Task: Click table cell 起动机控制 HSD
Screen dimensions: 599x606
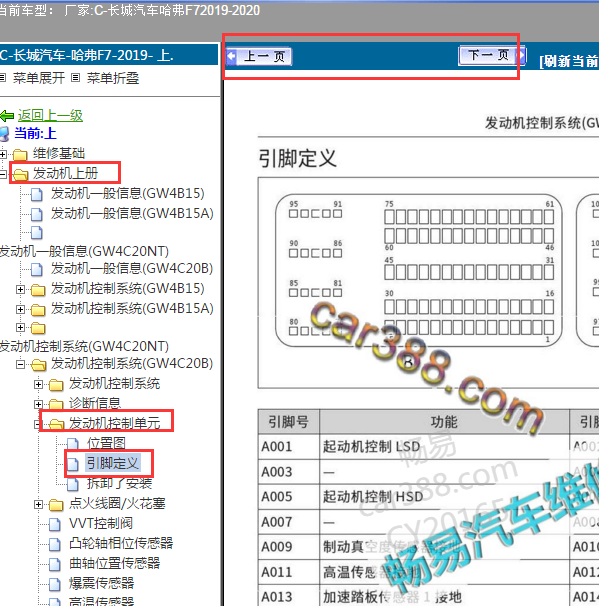Action: (x=444, y=497)
